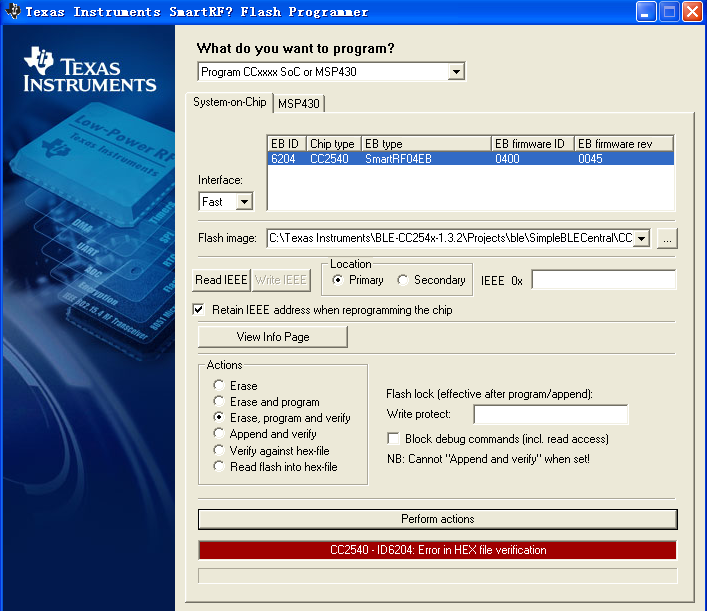720x611 pixels.
Task: Enable Block debug commands checkbox
Action: [x=394, y=438]
